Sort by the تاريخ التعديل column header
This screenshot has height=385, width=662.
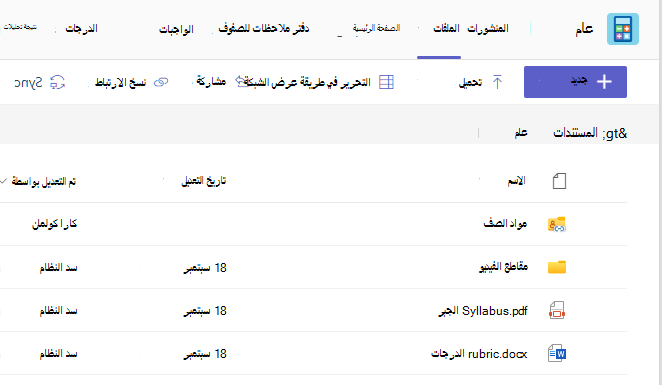(x=204, y=181)
